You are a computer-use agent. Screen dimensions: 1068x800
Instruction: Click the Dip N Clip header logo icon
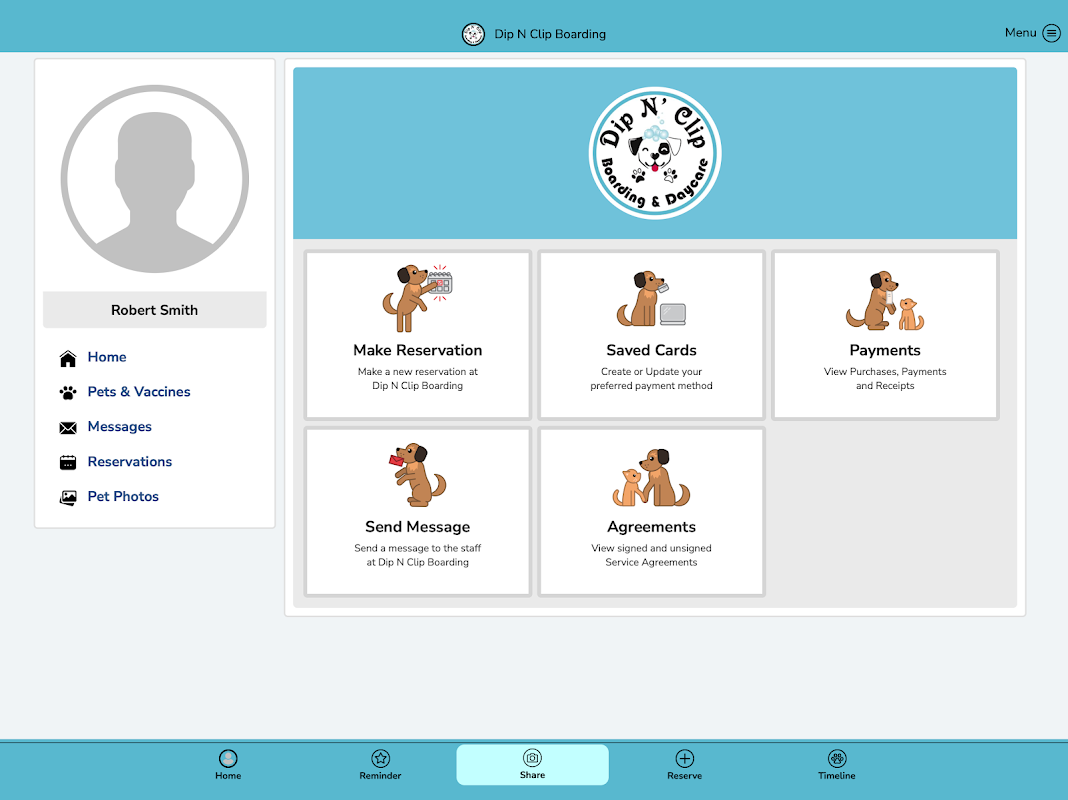click(473, 34)
